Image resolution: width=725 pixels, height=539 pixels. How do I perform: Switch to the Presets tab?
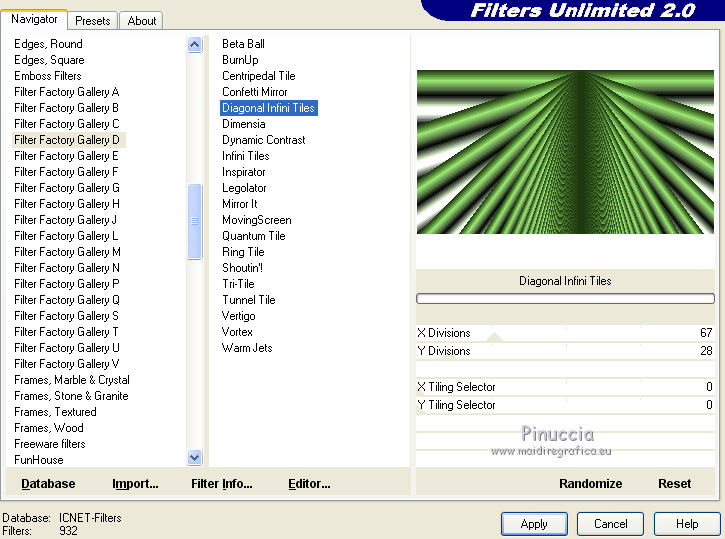click(93, 21)
